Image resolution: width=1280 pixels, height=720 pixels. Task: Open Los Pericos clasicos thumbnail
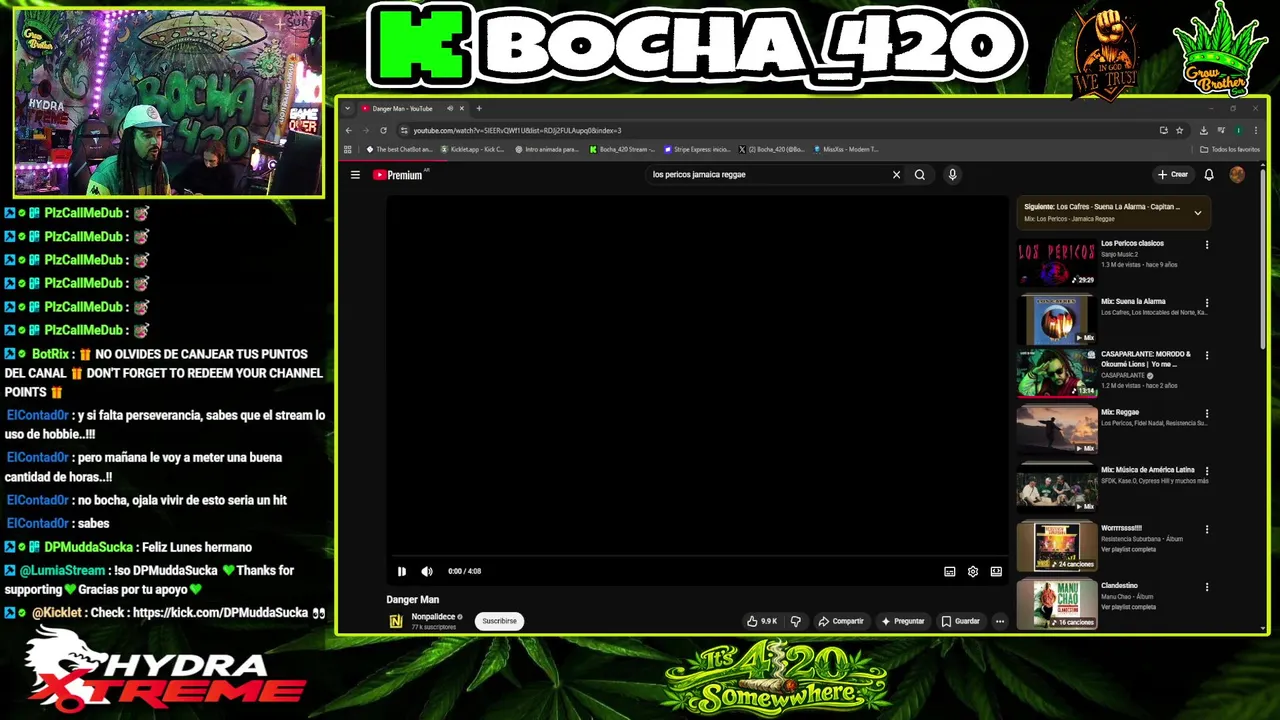1057,263
